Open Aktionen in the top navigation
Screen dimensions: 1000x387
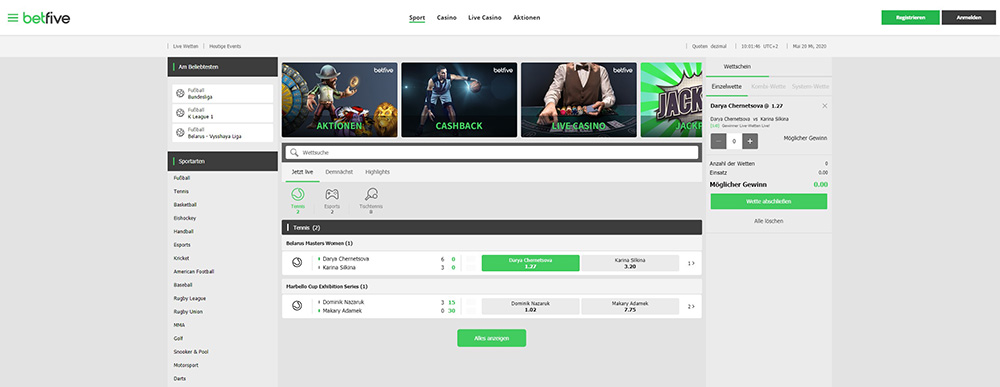point(527,18)
